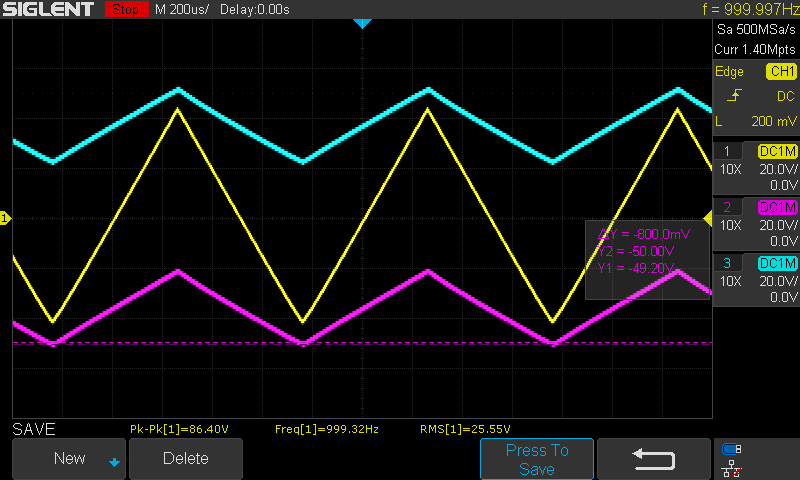Viewport: 800px width, 480px height.
Task: Select the channel 1 yellow DC1M badge
Action: click(x=777, y=151)
